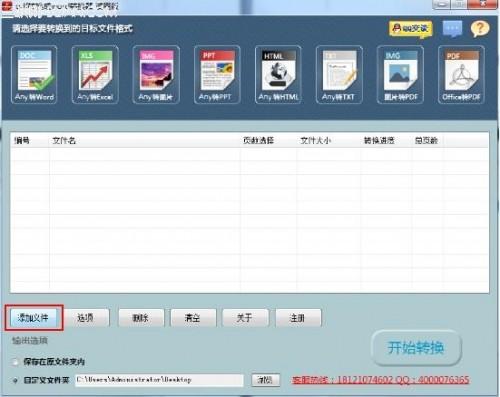Open the 关于 about button
The image size is (500, 397).
(x=245, y=318)
